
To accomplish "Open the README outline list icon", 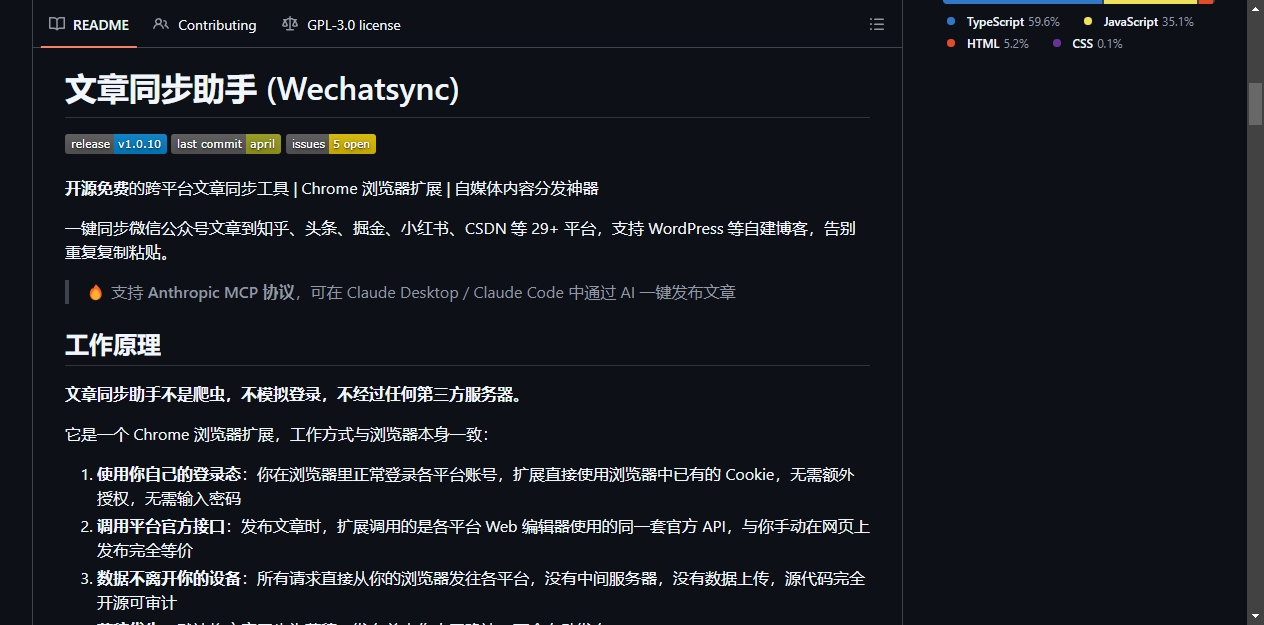I will coord(877,25).
